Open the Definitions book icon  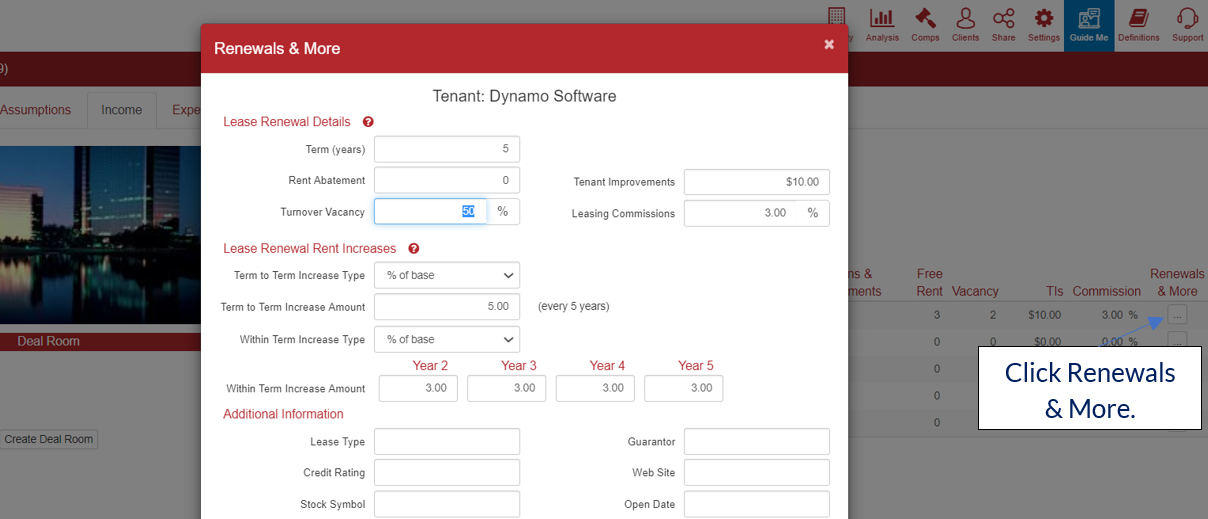(1138, 25)
